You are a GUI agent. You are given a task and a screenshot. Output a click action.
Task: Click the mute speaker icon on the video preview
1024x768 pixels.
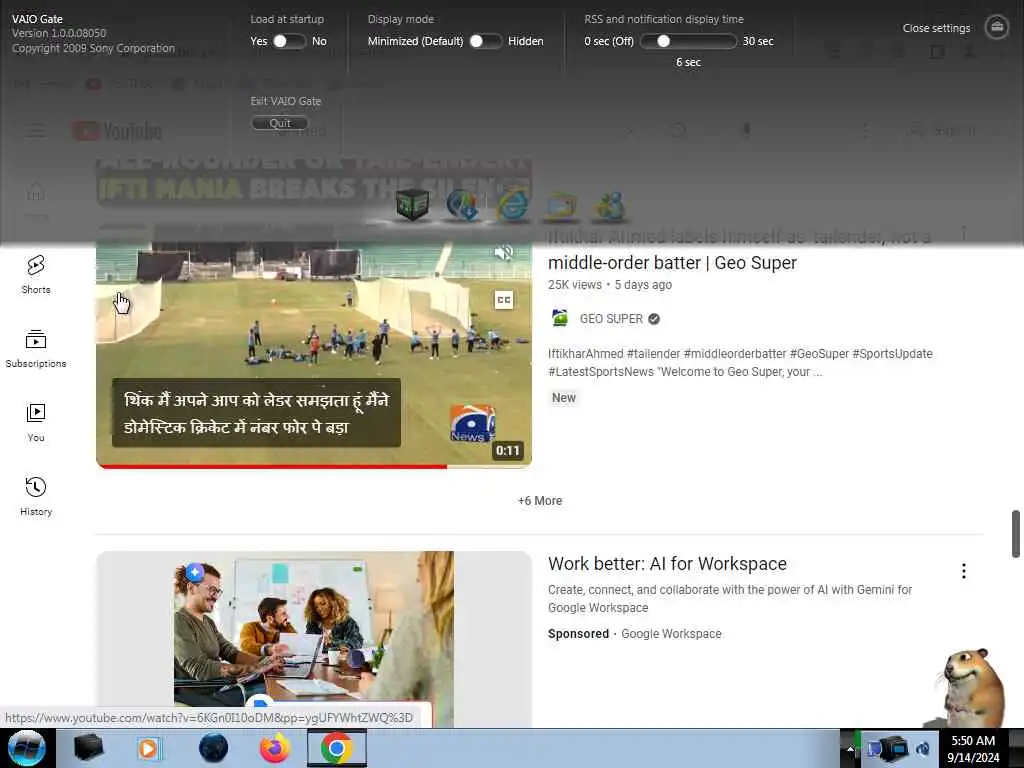[x=504, y=252]
